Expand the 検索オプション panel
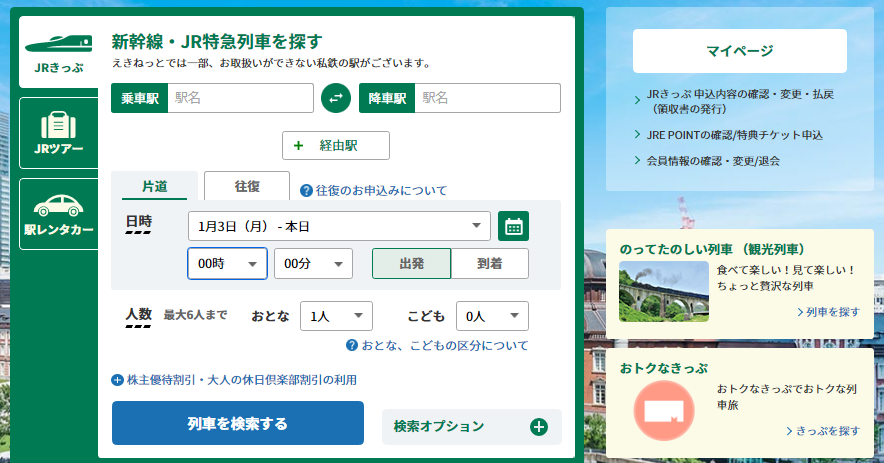 pos(472,427)
